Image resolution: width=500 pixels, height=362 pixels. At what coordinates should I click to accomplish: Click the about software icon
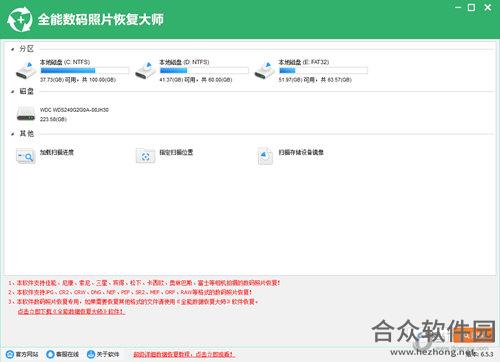[91, 354]
